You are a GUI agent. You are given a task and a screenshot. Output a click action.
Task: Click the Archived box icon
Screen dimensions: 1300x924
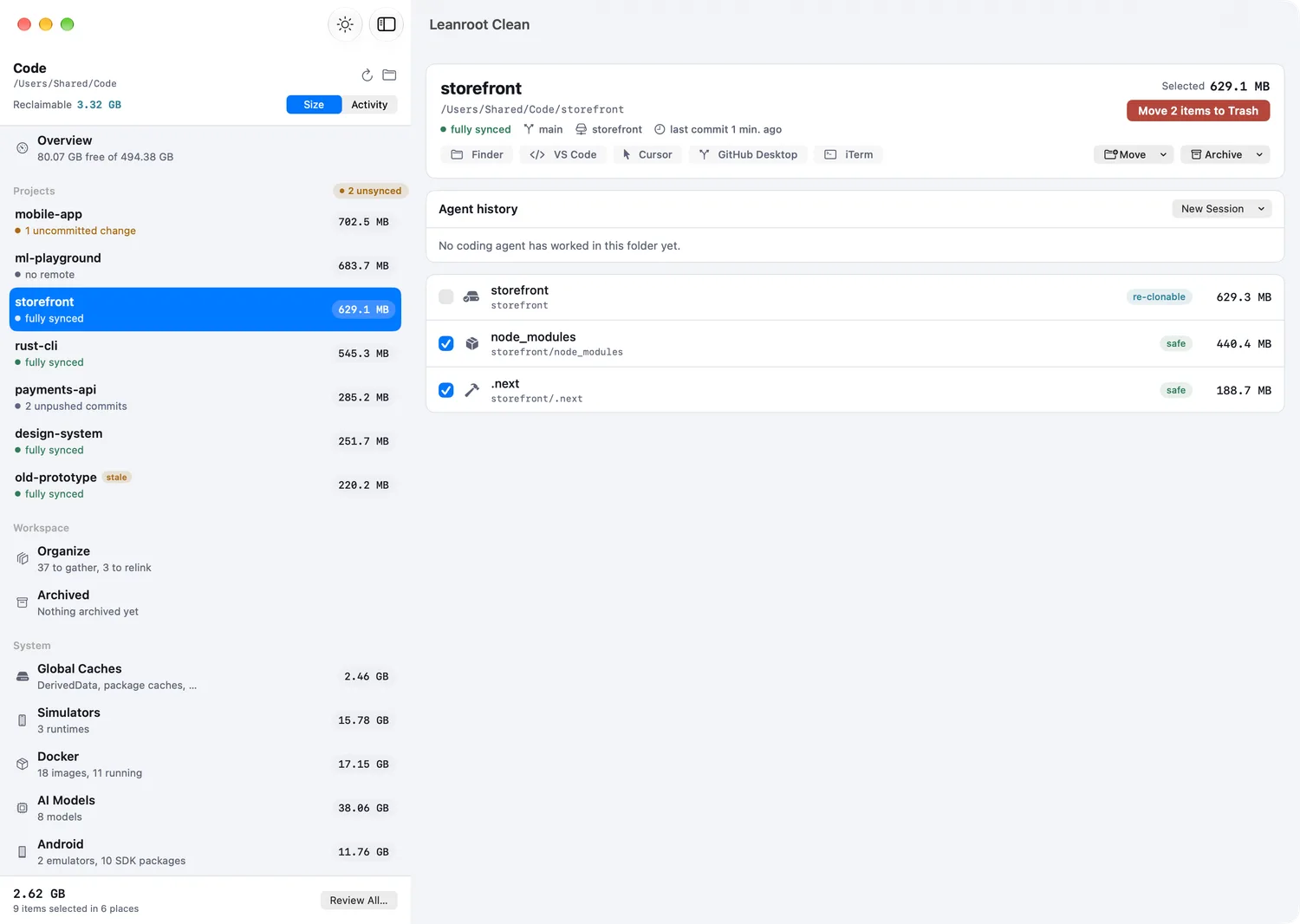click(x=23, y=602)
